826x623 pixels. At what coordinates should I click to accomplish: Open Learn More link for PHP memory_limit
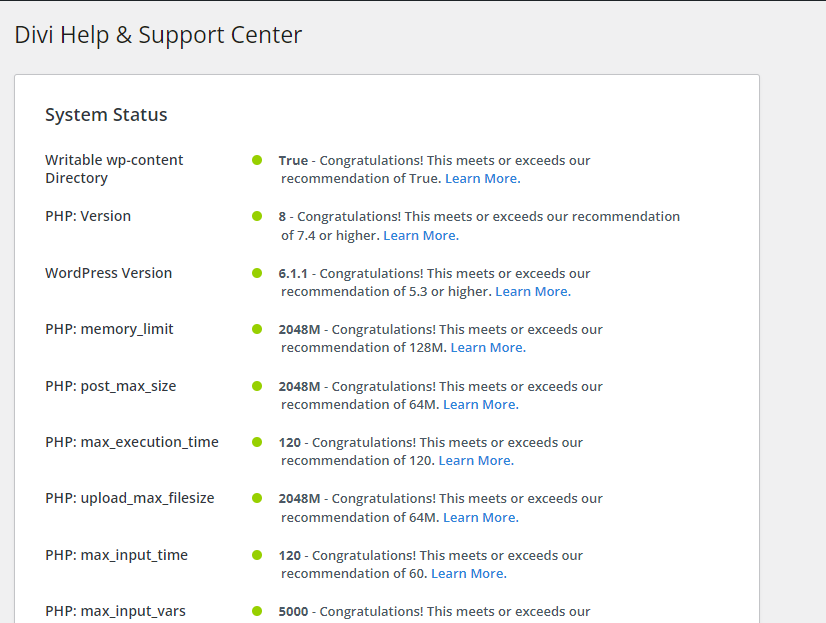488,348
